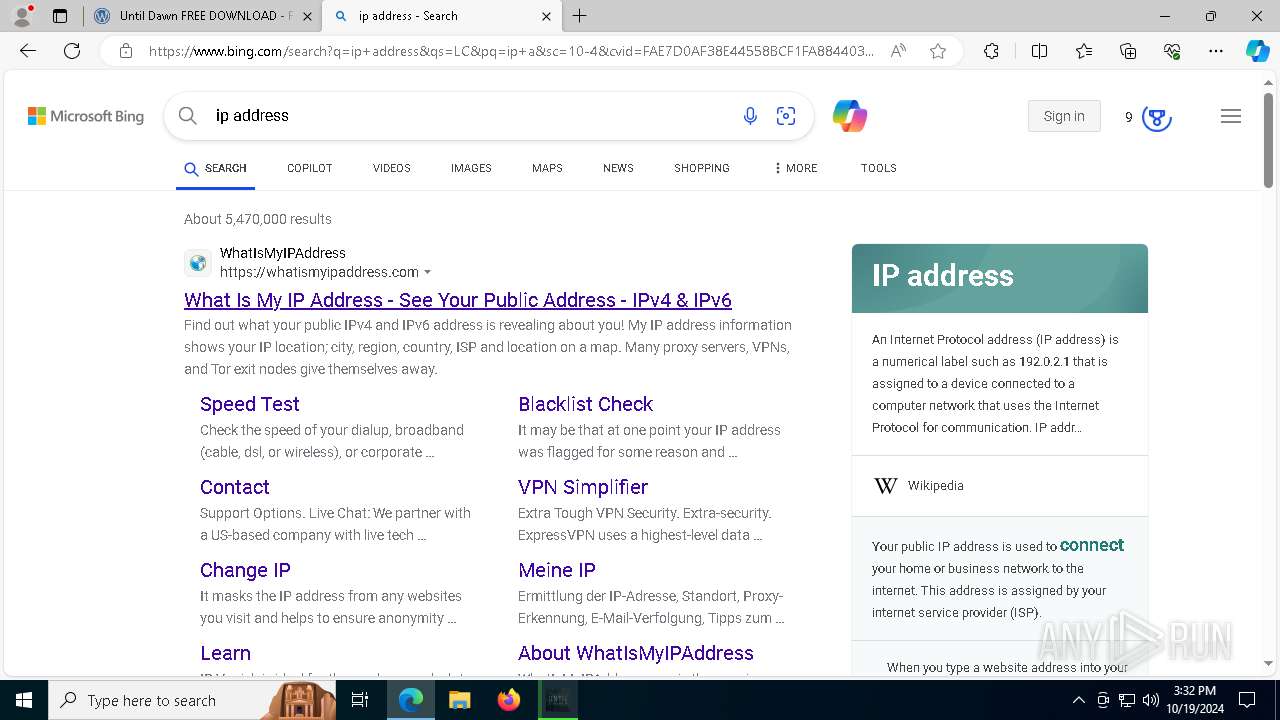Show hidden system tray icons

coord(1079,700)
